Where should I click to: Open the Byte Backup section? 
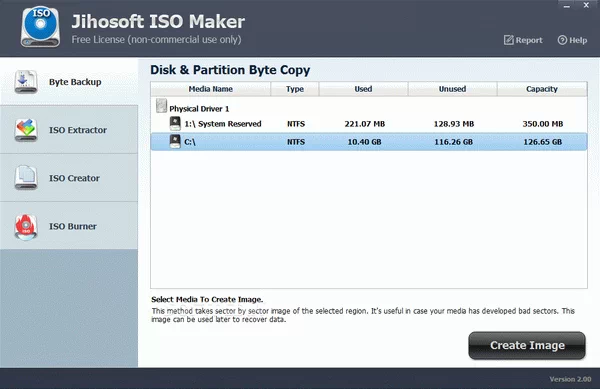pos(69,81)
